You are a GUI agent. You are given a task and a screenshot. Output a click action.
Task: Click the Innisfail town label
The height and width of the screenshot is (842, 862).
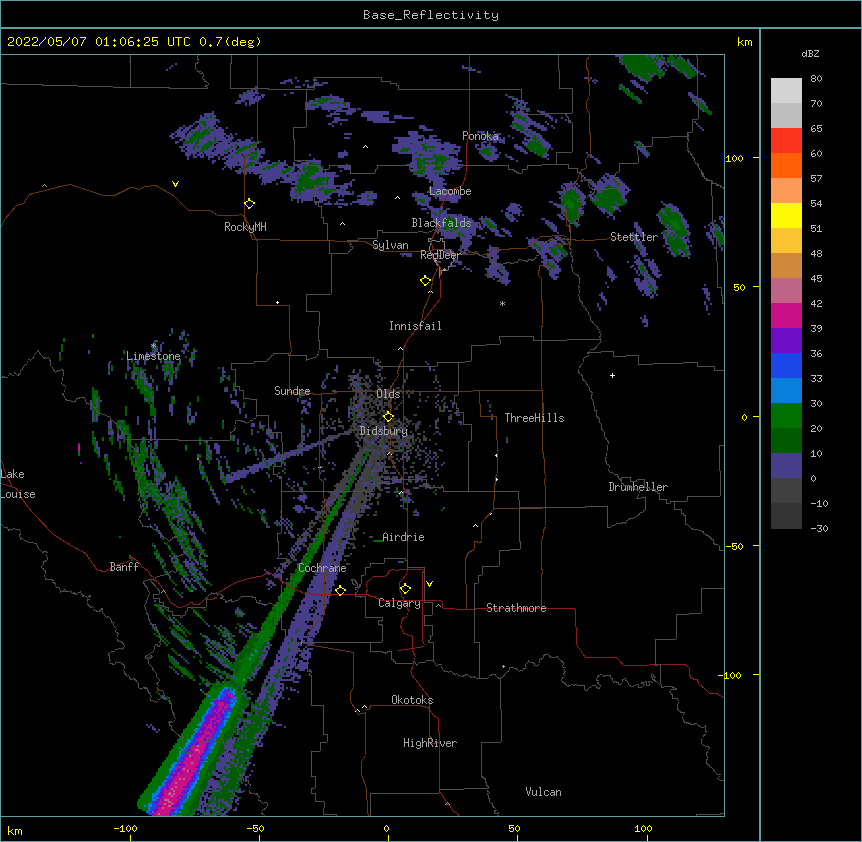coord(415,326)
